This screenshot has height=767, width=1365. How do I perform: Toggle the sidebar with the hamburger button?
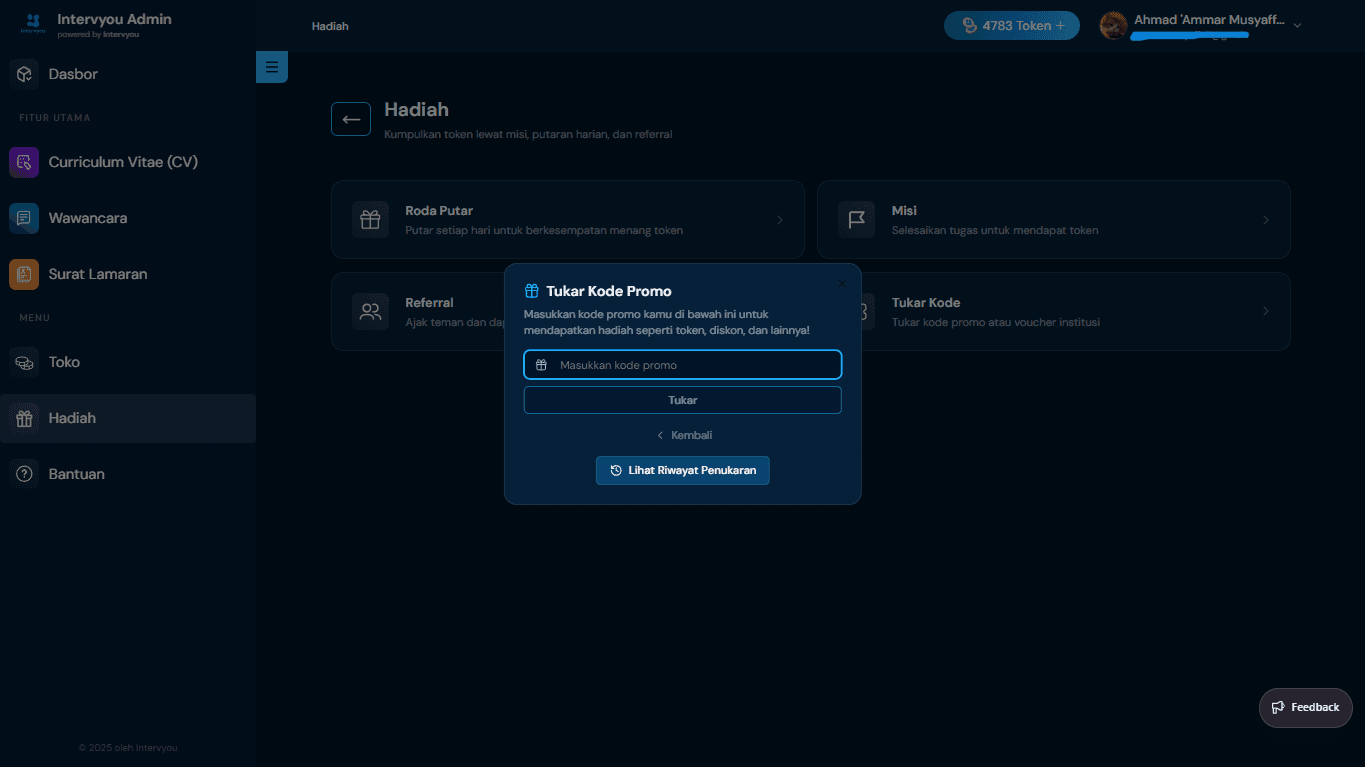point(272,67)
